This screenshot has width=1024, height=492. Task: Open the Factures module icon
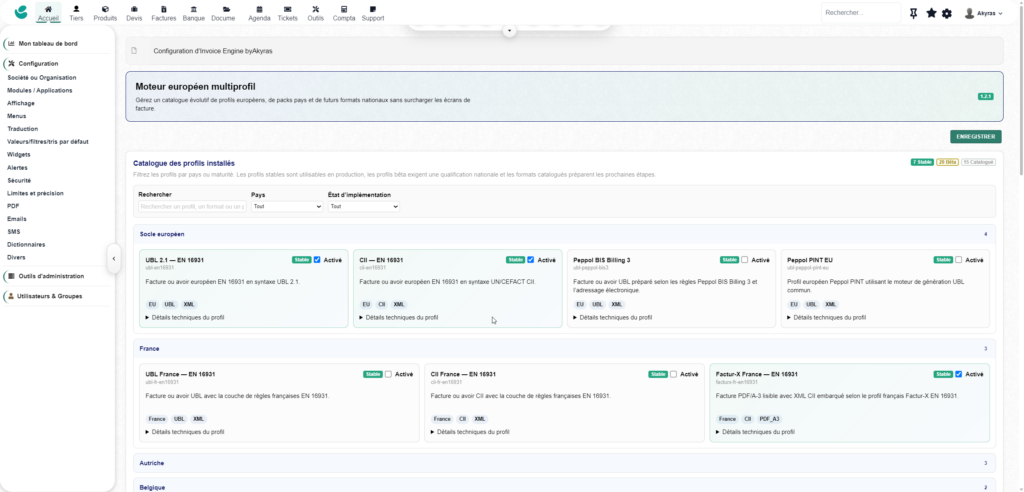click(x=164, y=9)
